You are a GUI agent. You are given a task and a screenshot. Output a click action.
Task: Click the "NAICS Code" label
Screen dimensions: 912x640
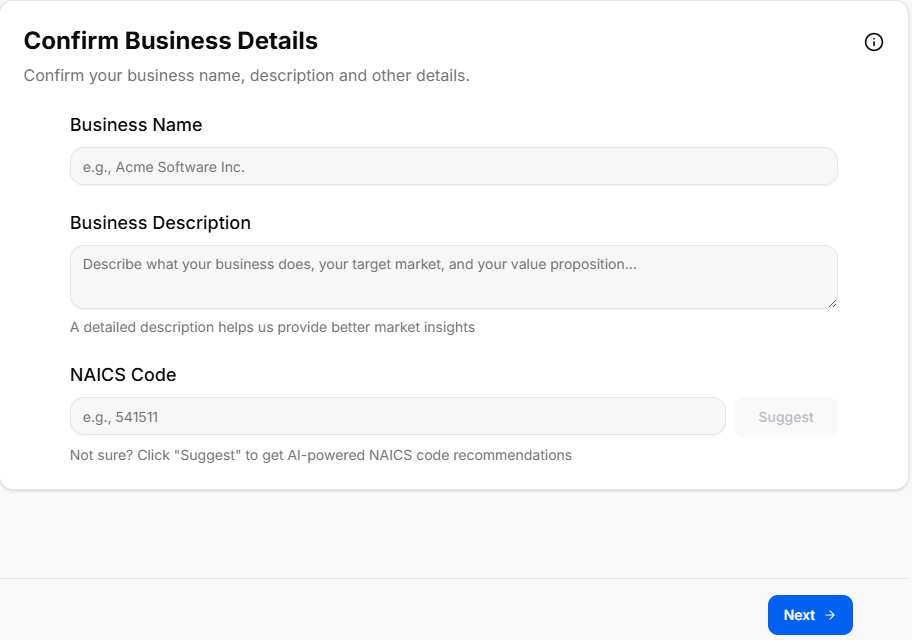point(123,375)
